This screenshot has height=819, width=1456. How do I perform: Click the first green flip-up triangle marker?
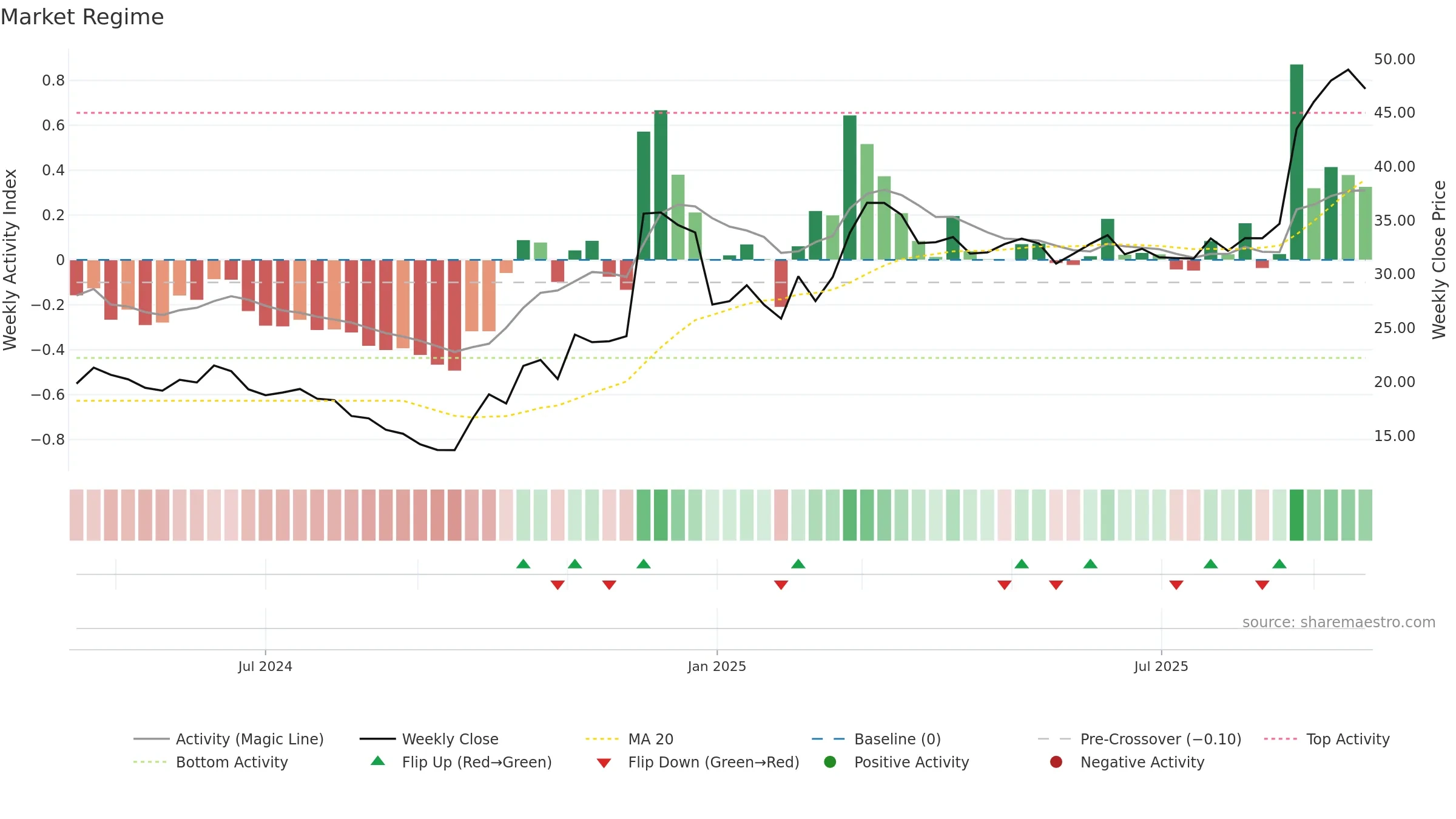523,564
